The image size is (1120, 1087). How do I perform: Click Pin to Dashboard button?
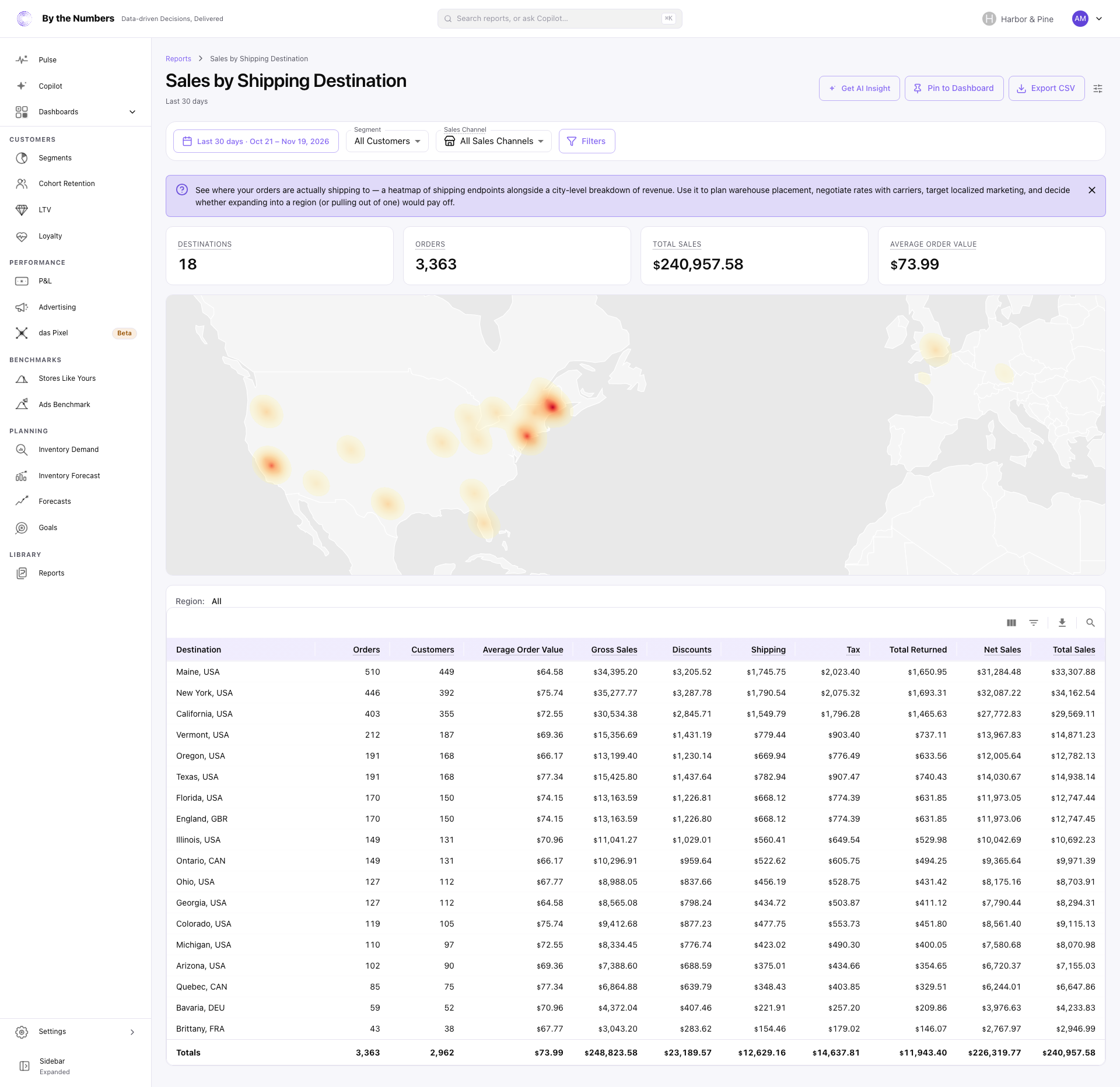[954, 88]
